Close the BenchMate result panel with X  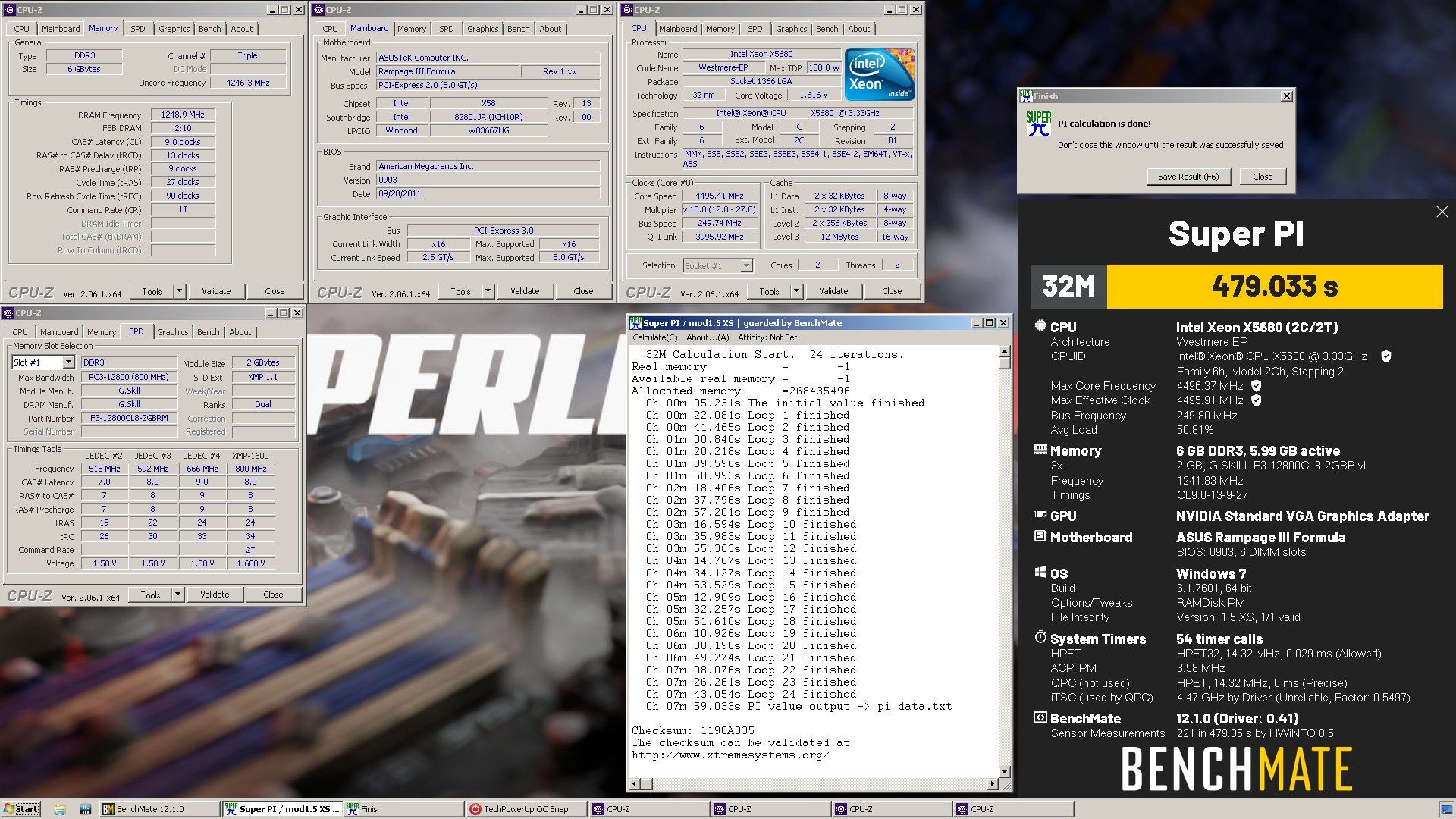coord(1442,212)
